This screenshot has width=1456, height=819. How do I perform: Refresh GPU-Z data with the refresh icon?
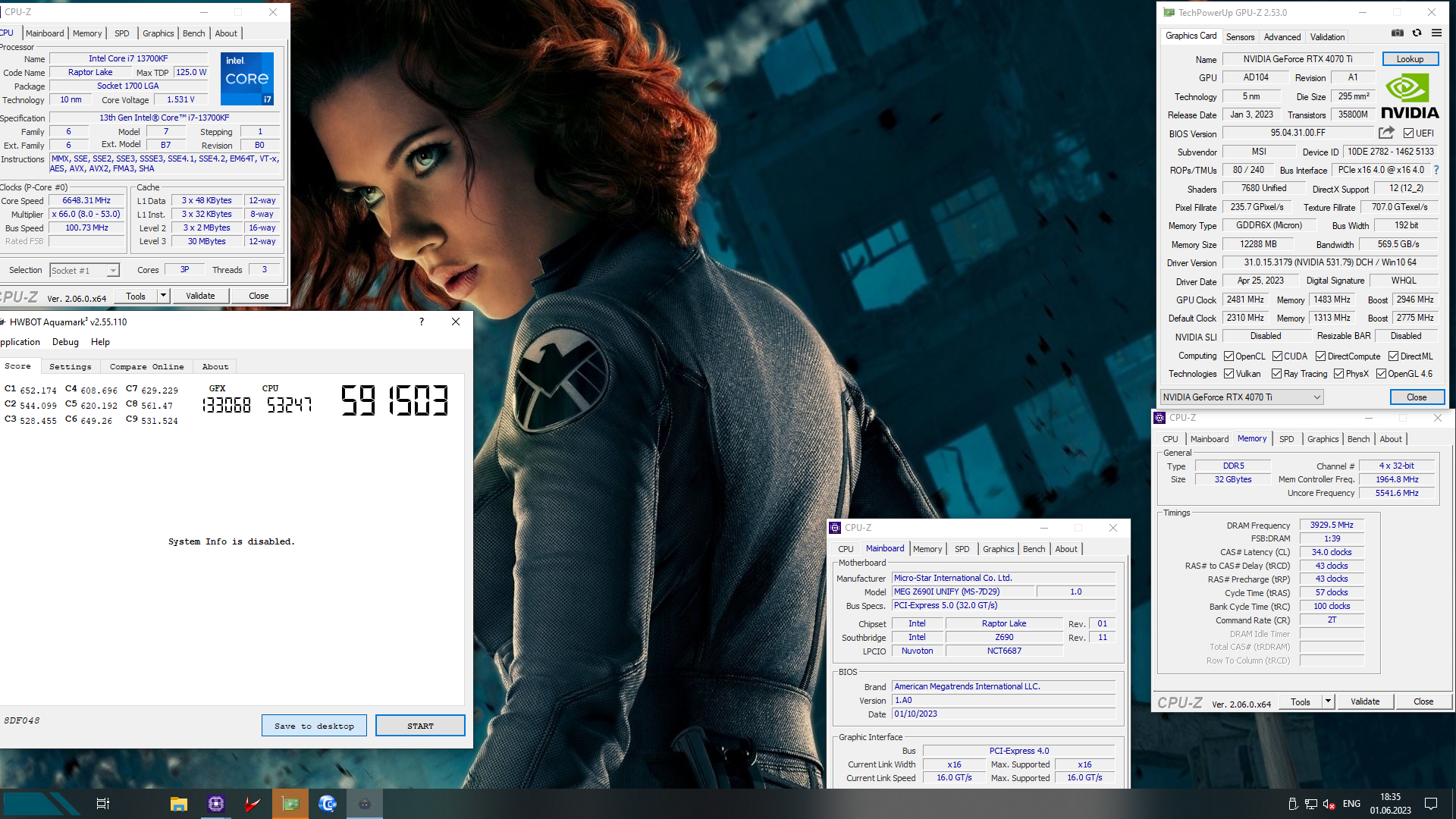(x=1417, y=33)
